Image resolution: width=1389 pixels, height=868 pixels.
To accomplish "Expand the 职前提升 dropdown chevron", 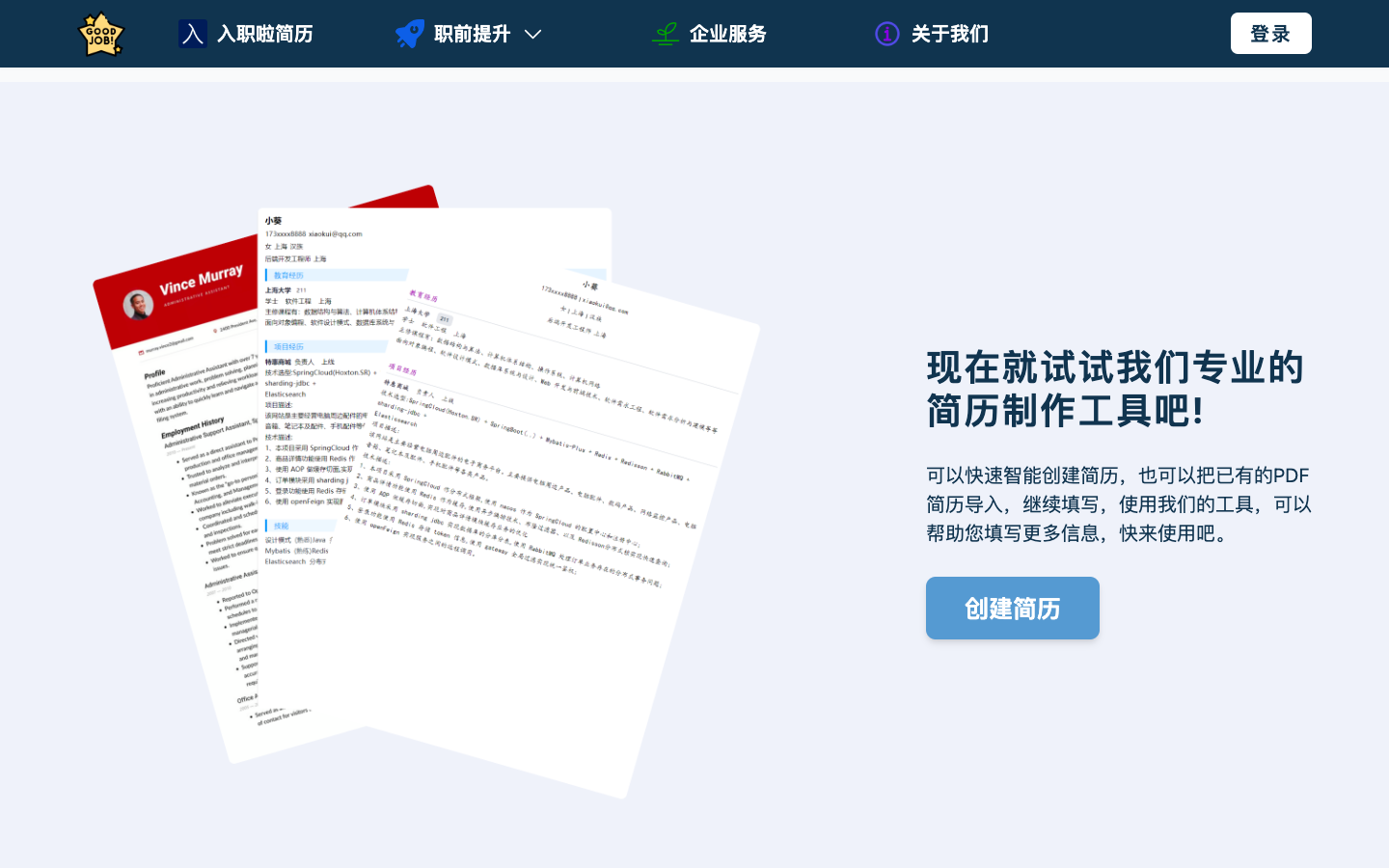I will [532, 35].
